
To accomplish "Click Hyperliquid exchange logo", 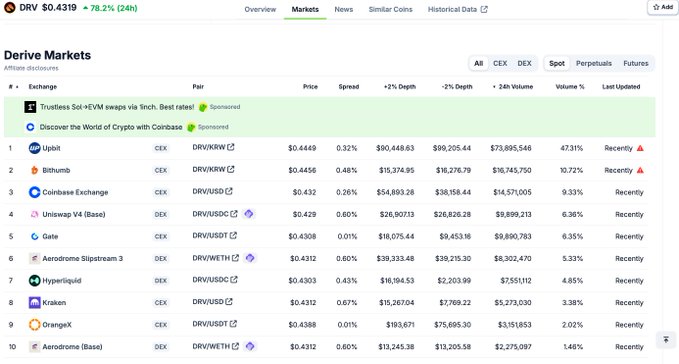I will coord(34,280).
